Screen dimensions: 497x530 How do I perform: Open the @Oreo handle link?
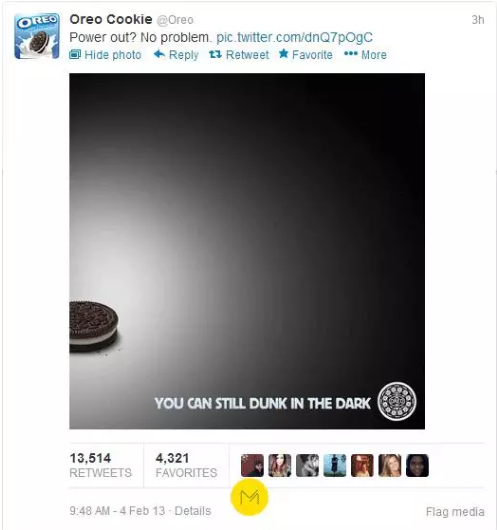(175, 20)
